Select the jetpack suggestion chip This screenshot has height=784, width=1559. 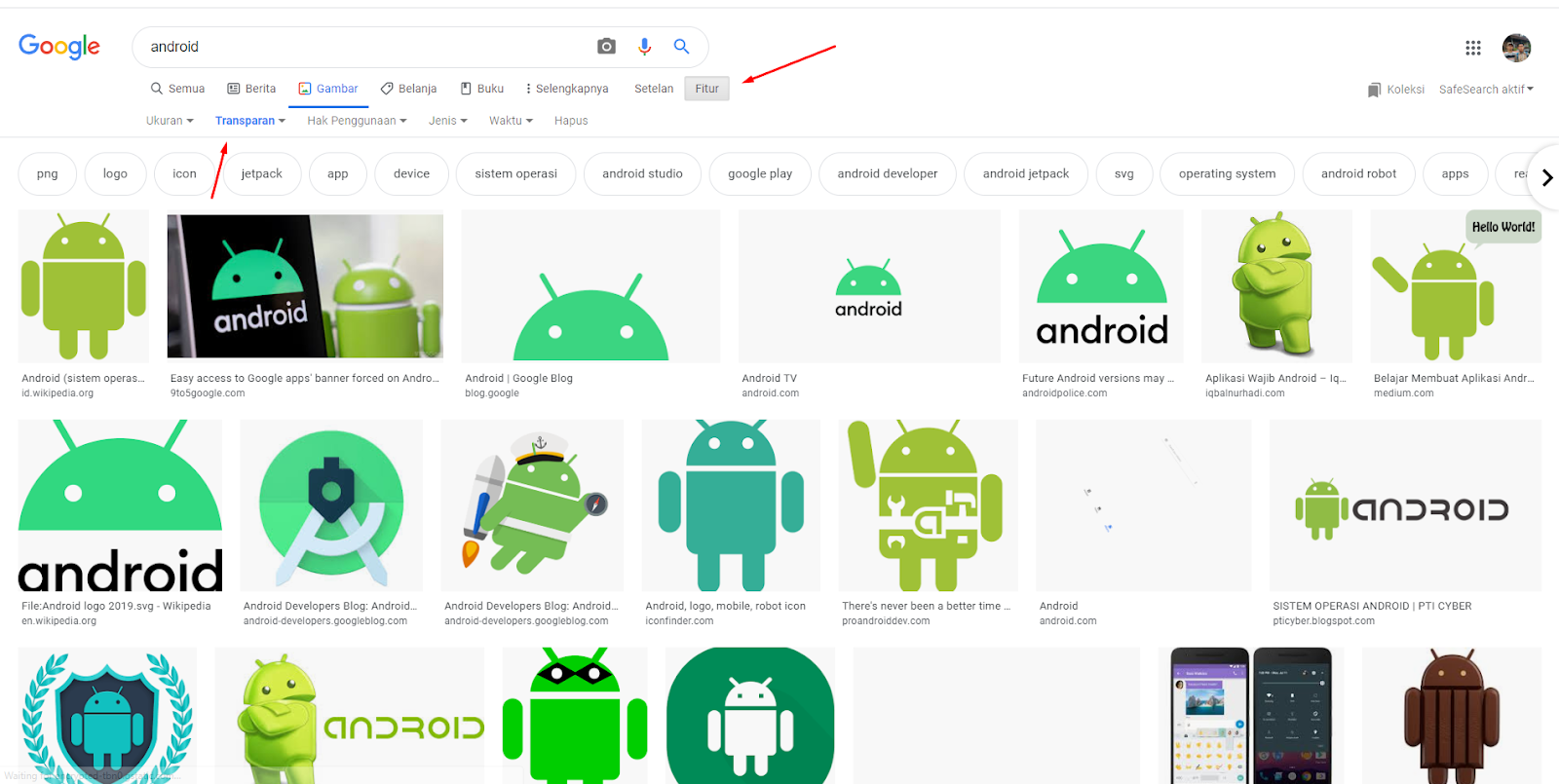click(261, 174)
